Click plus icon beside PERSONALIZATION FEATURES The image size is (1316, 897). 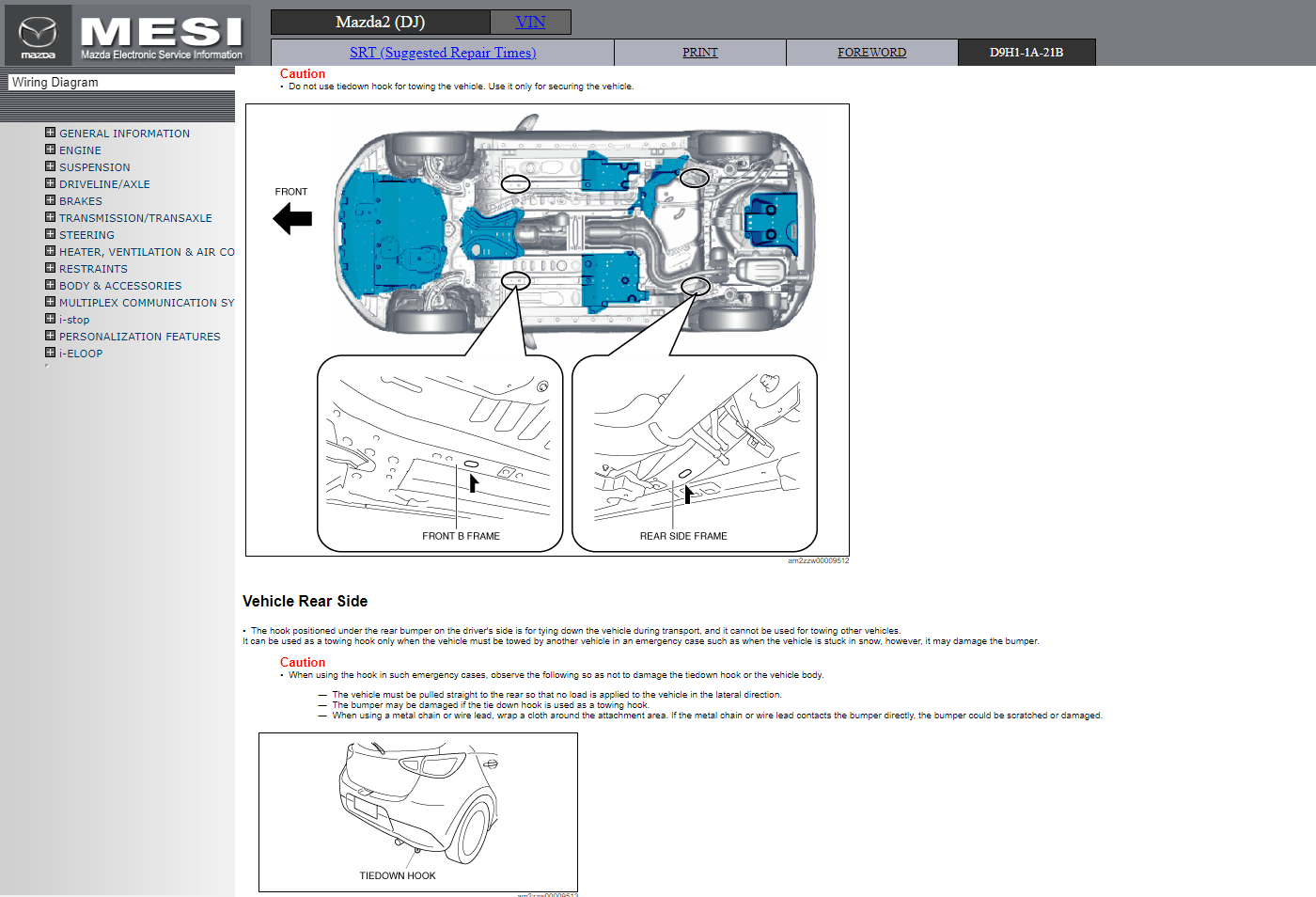coord(51,336)
